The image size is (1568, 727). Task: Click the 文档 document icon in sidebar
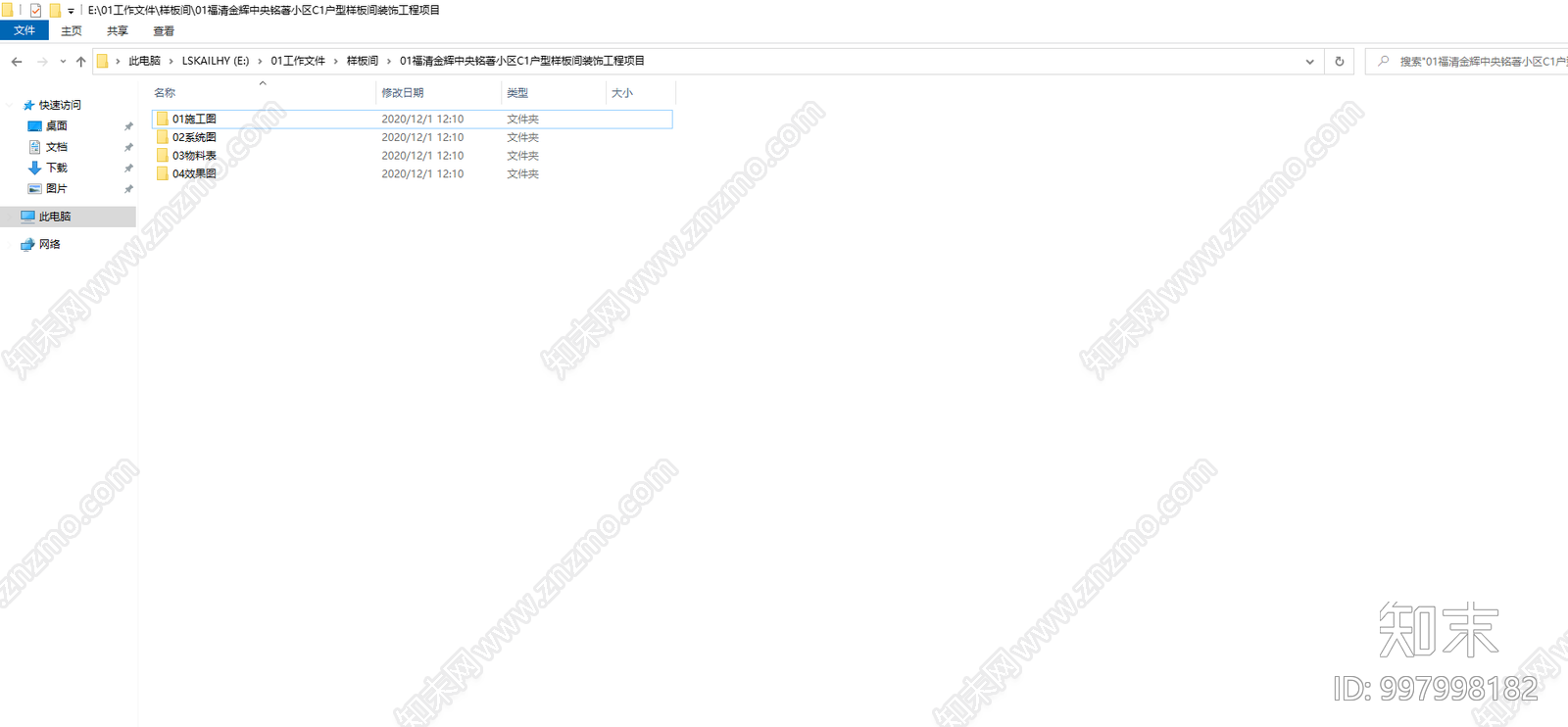point(34,147)
